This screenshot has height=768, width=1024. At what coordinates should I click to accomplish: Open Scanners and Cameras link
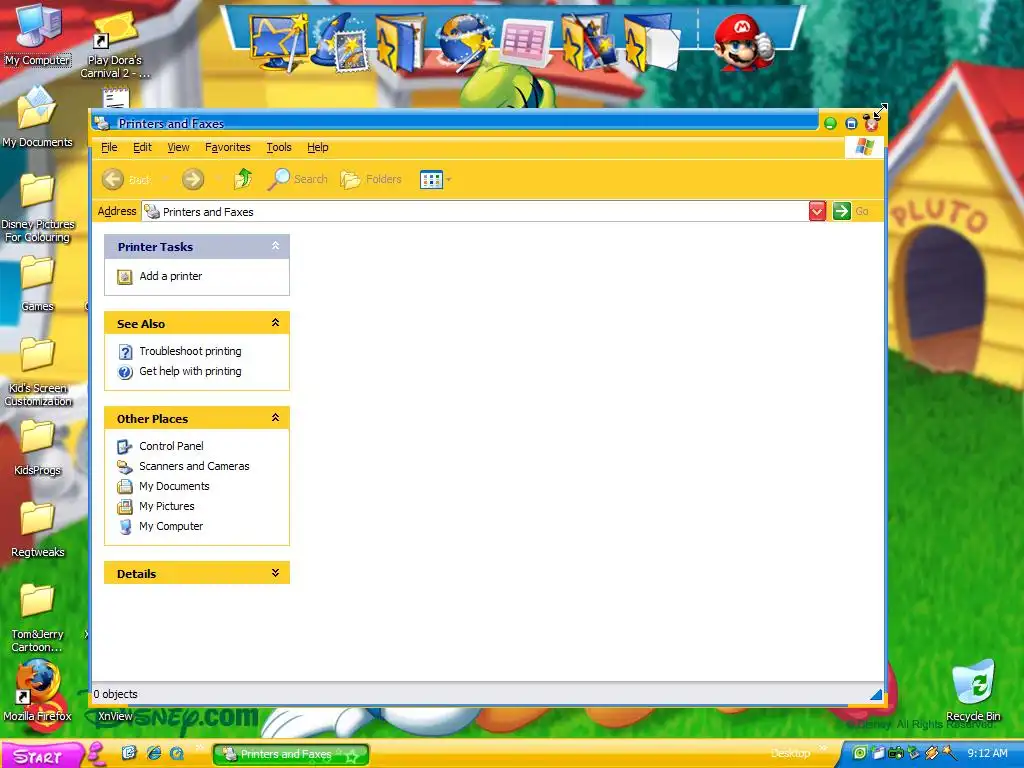coord(194,466)
